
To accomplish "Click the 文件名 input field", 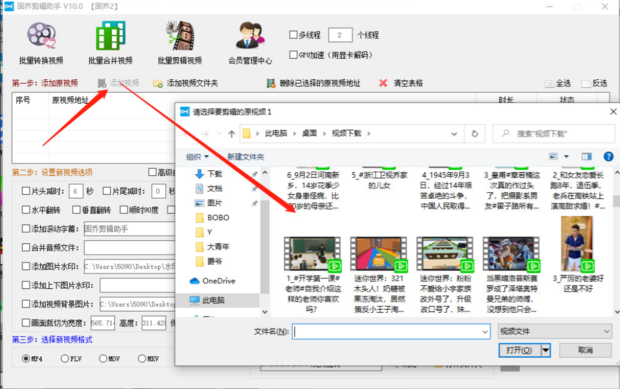I will 391,332.
